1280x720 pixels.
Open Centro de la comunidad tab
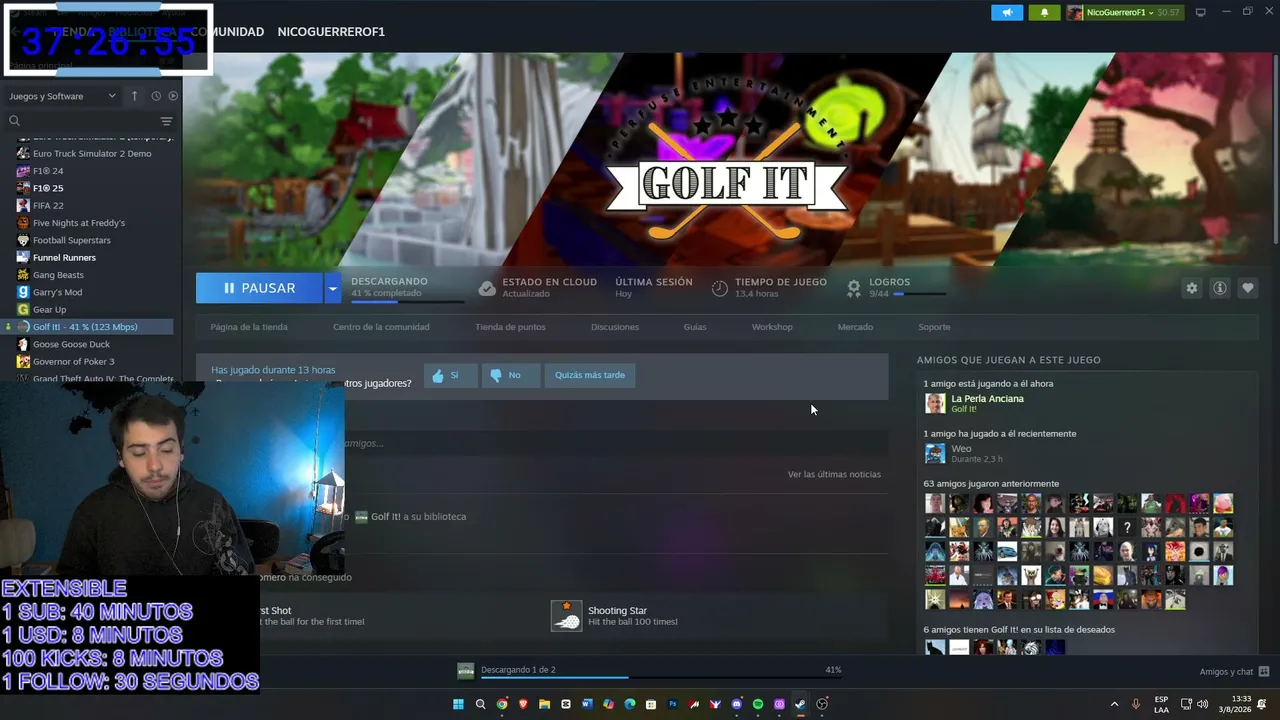(381, 327)
